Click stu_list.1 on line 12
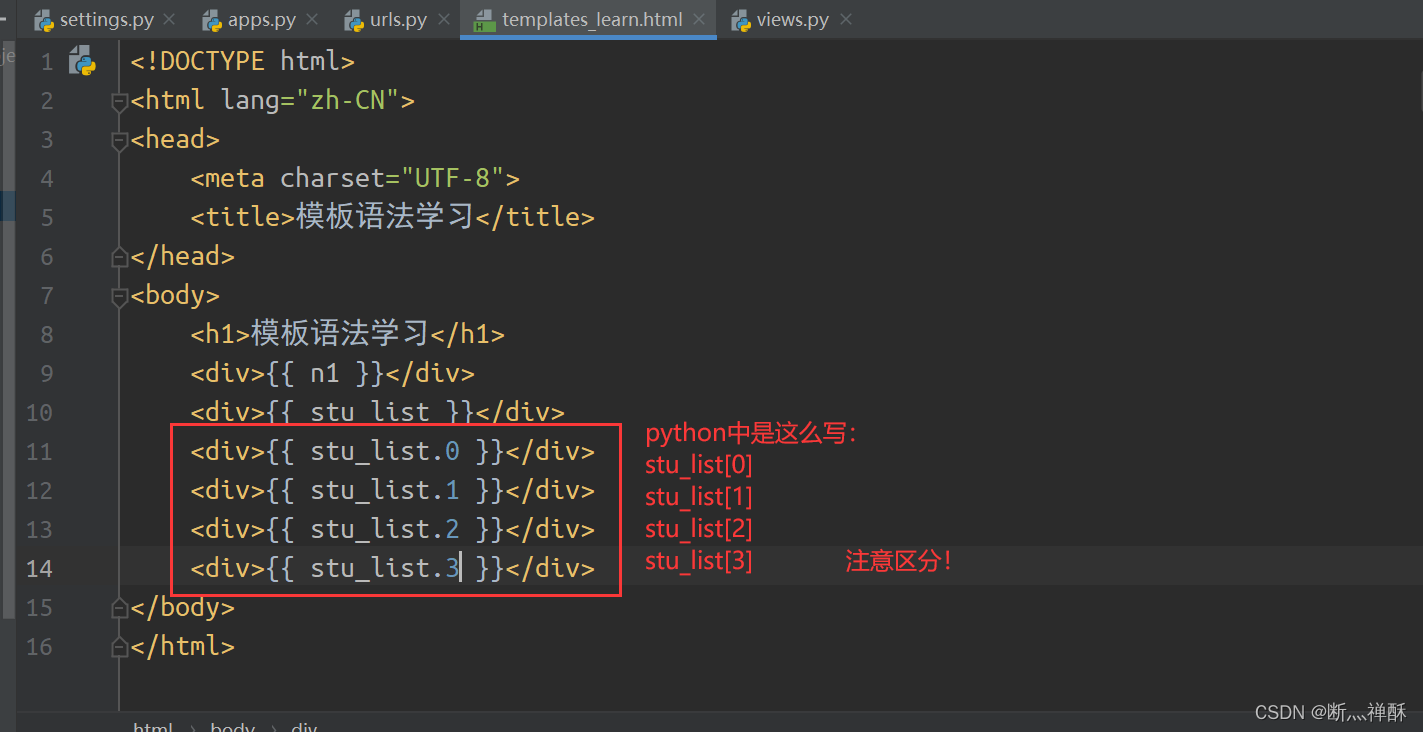This screenshot has width=1423, height=732. pos(385,491)
